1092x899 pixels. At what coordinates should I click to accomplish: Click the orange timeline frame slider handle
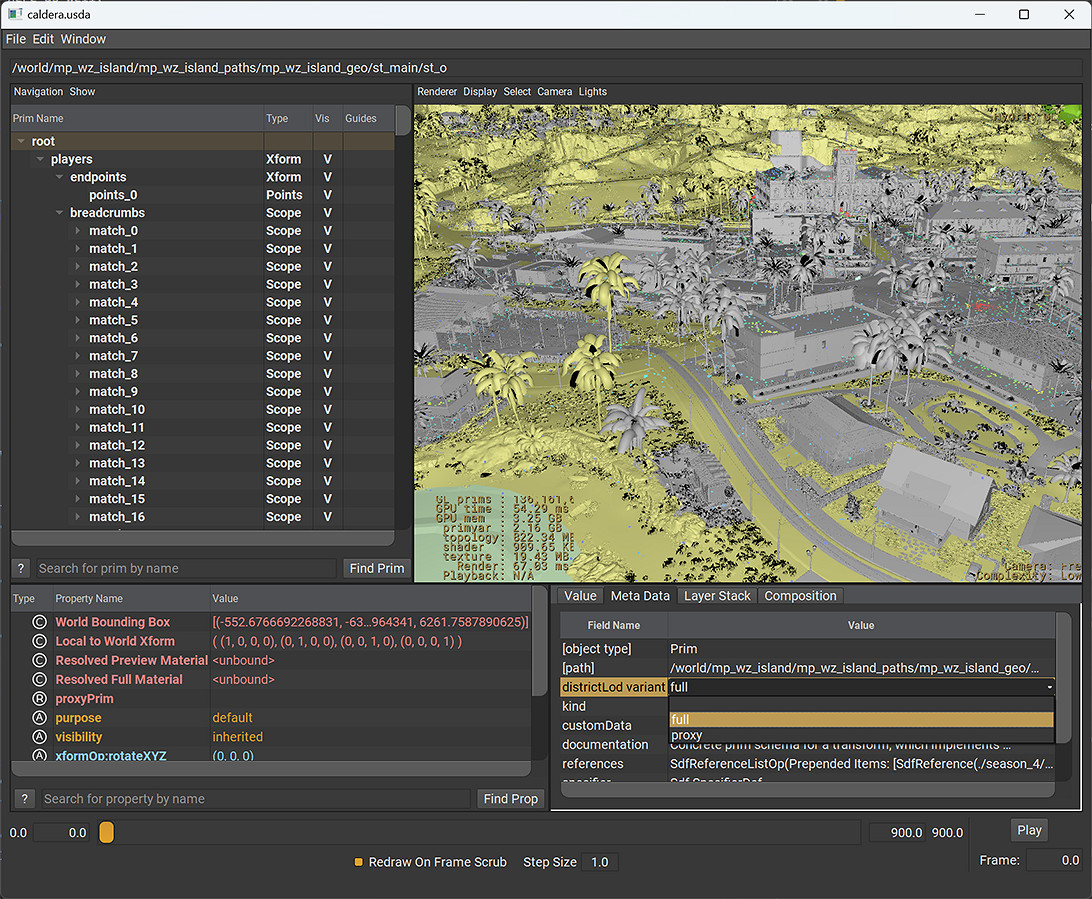(107, 832)
